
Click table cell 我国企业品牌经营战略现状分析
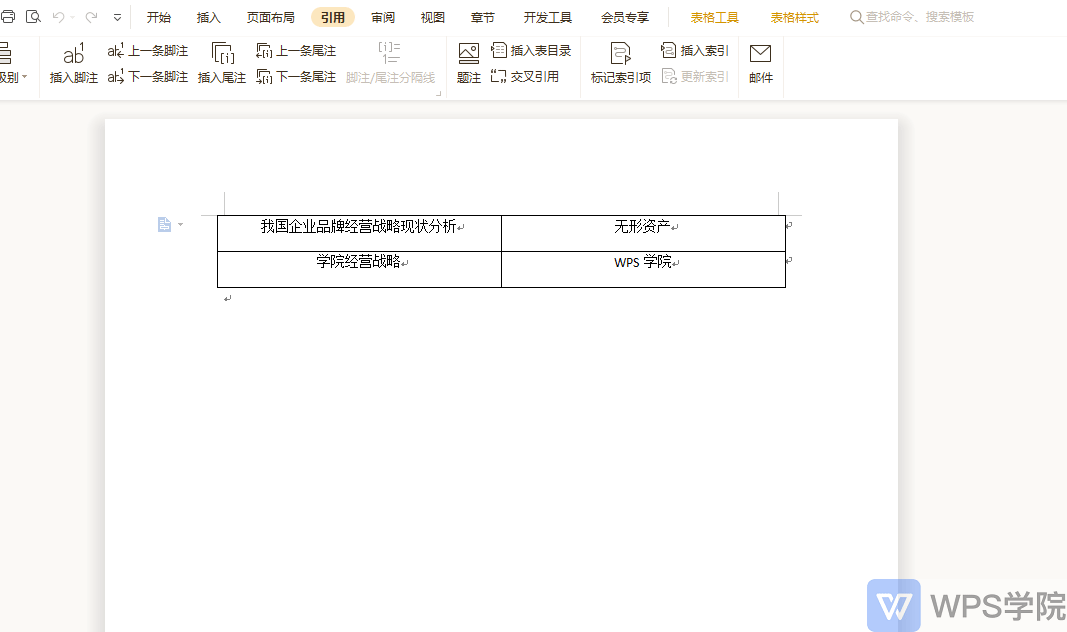[x=359, y=233]
